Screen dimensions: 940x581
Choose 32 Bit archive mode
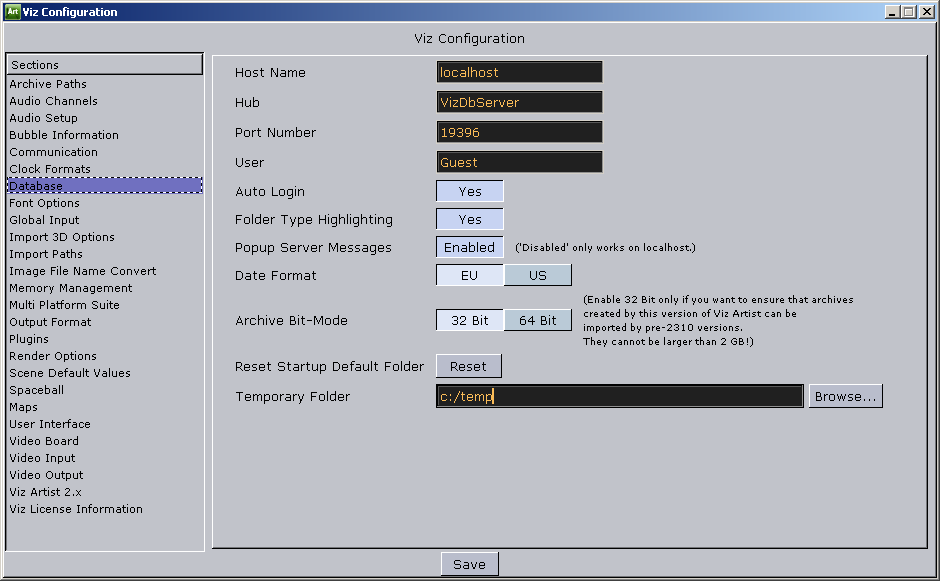tap(470, 321)
